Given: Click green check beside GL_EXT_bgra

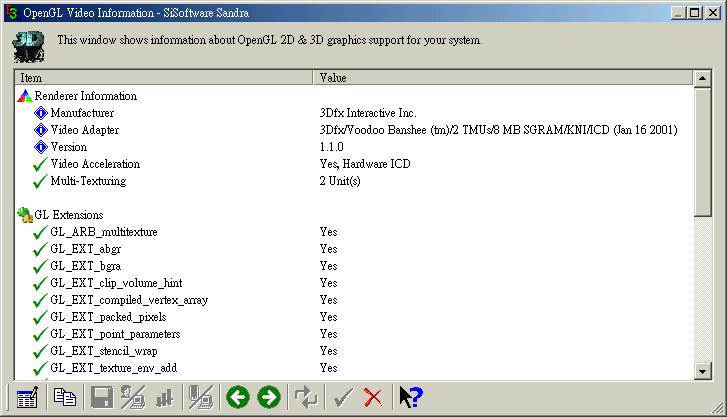Looking at the screenshot, I should point(40,266).
